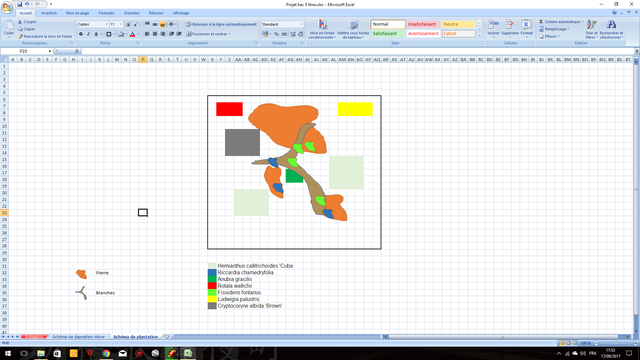This screenshot has height=360, width=640.
Task: Open Mise en forme conditionnelle
Action: [322, 29]
